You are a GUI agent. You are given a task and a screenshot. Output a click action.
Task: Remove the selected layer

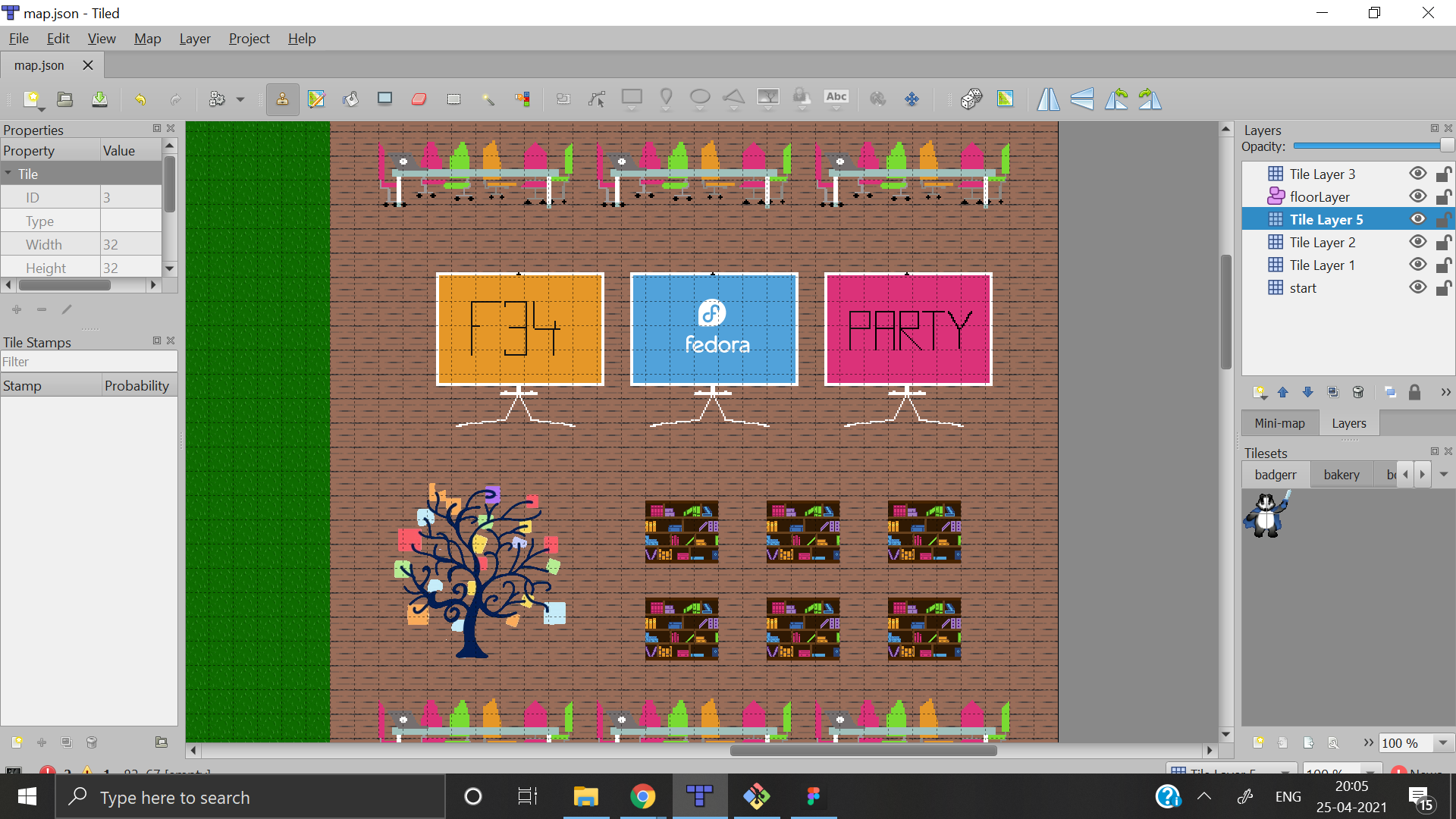click(x=1358, y=392)
